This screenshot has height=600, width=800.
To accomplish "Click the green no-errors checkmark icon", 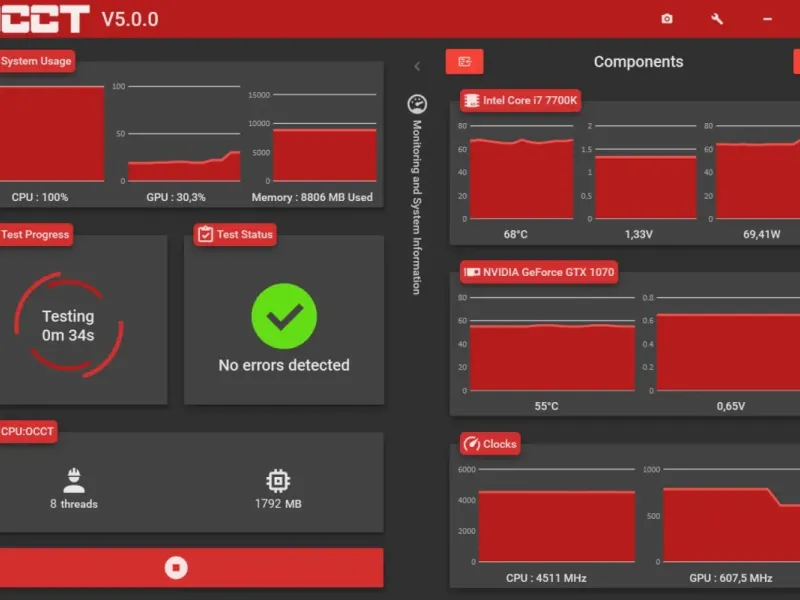I will (x=284, y=316).
